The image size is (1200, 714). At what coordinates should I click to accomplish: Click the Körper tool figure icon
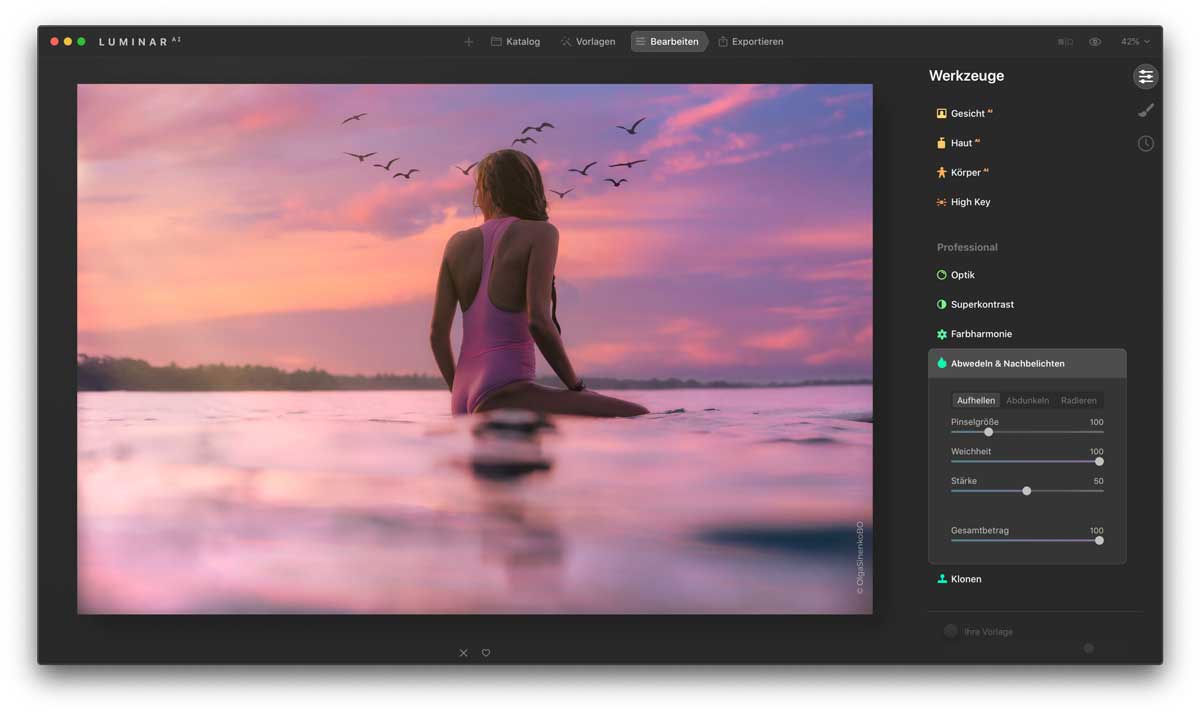(941, 172)
